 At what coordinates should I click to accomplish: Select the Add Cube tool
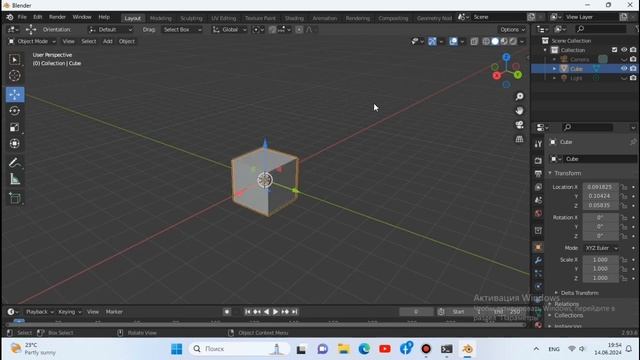click(15, 198)
